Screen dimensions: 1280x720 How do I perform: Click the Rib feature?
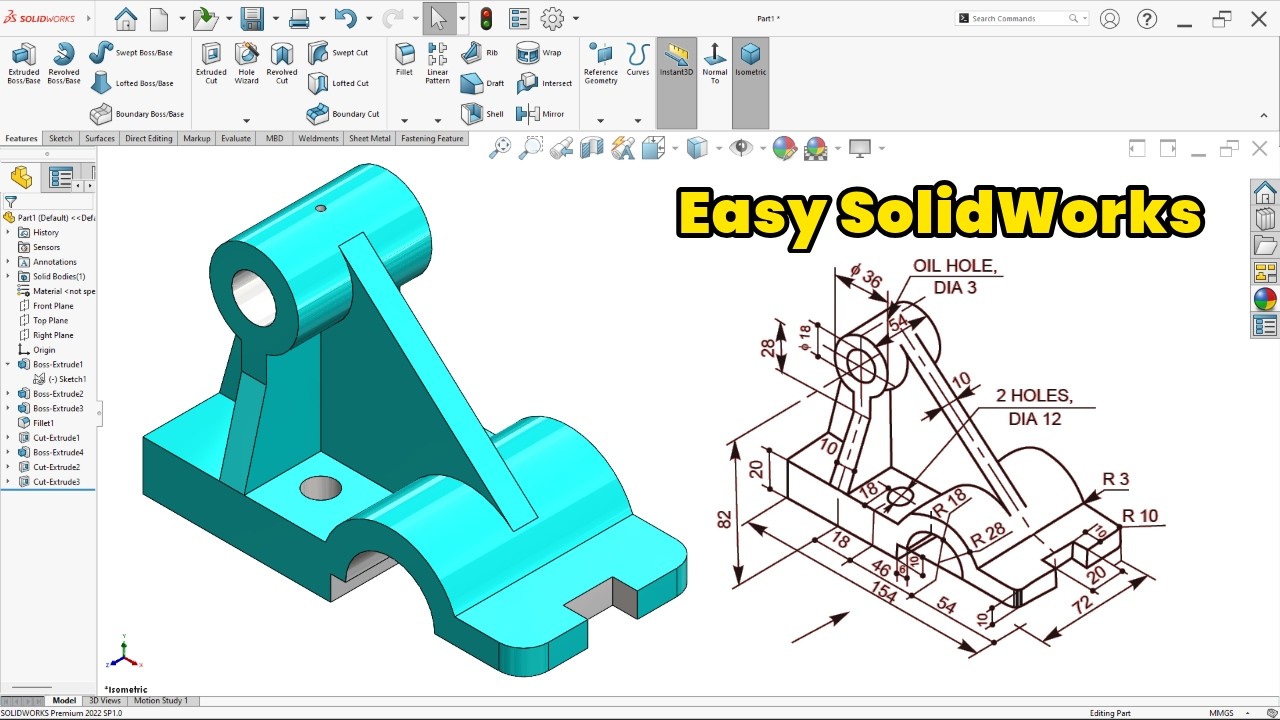click(x=480, y=52)
